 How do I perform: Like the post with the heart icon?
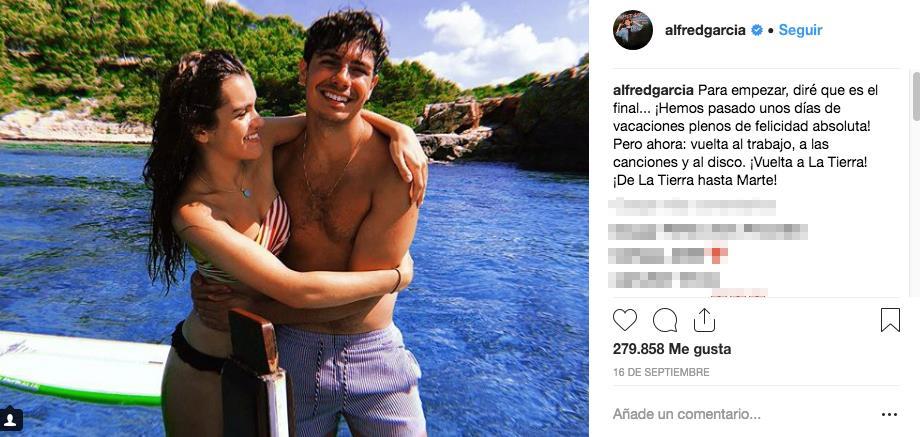click(x=625, y=320)
